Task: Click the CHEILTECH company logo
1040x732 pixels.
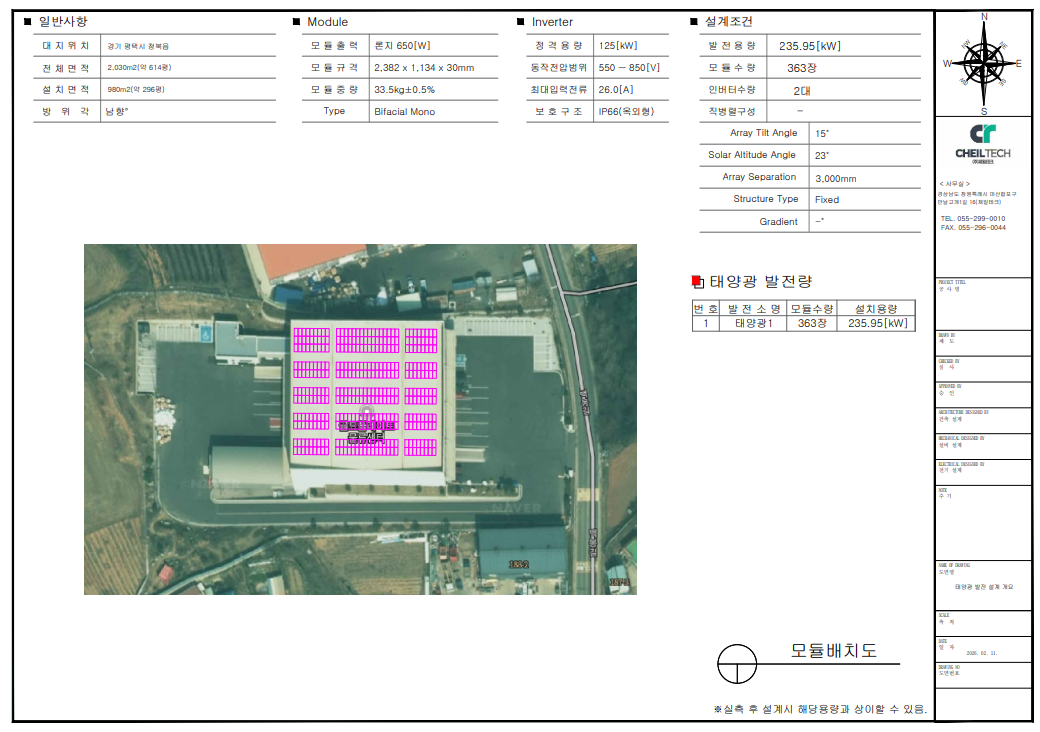Action: (984, 141)
